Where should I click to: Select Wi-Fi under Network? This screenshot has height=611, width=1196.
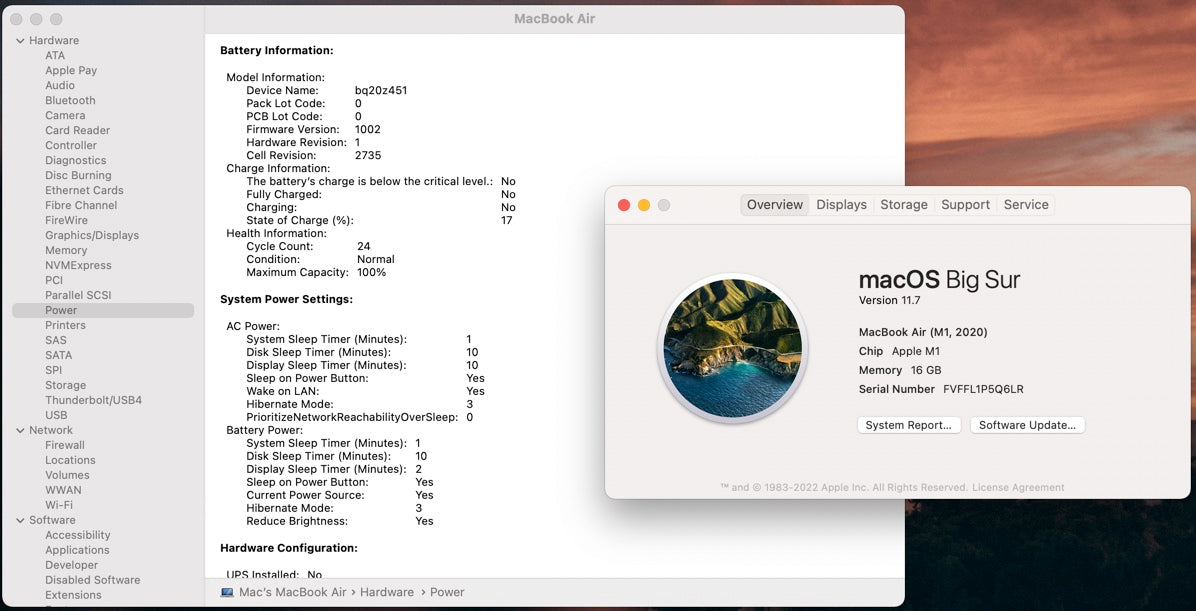(x=59, y=506)
